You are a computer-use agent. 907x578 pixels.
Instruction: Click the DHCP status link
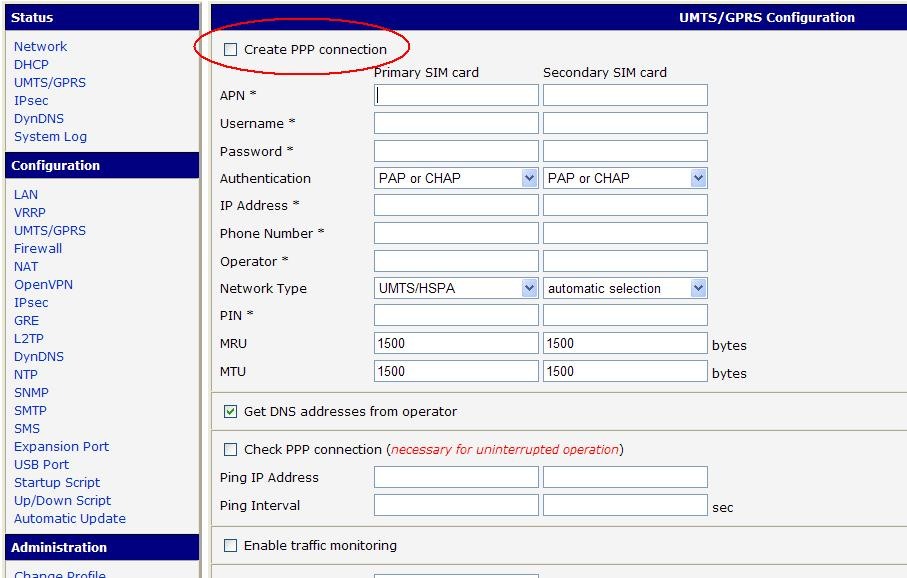pyautogui.click(x=31, y=65)
